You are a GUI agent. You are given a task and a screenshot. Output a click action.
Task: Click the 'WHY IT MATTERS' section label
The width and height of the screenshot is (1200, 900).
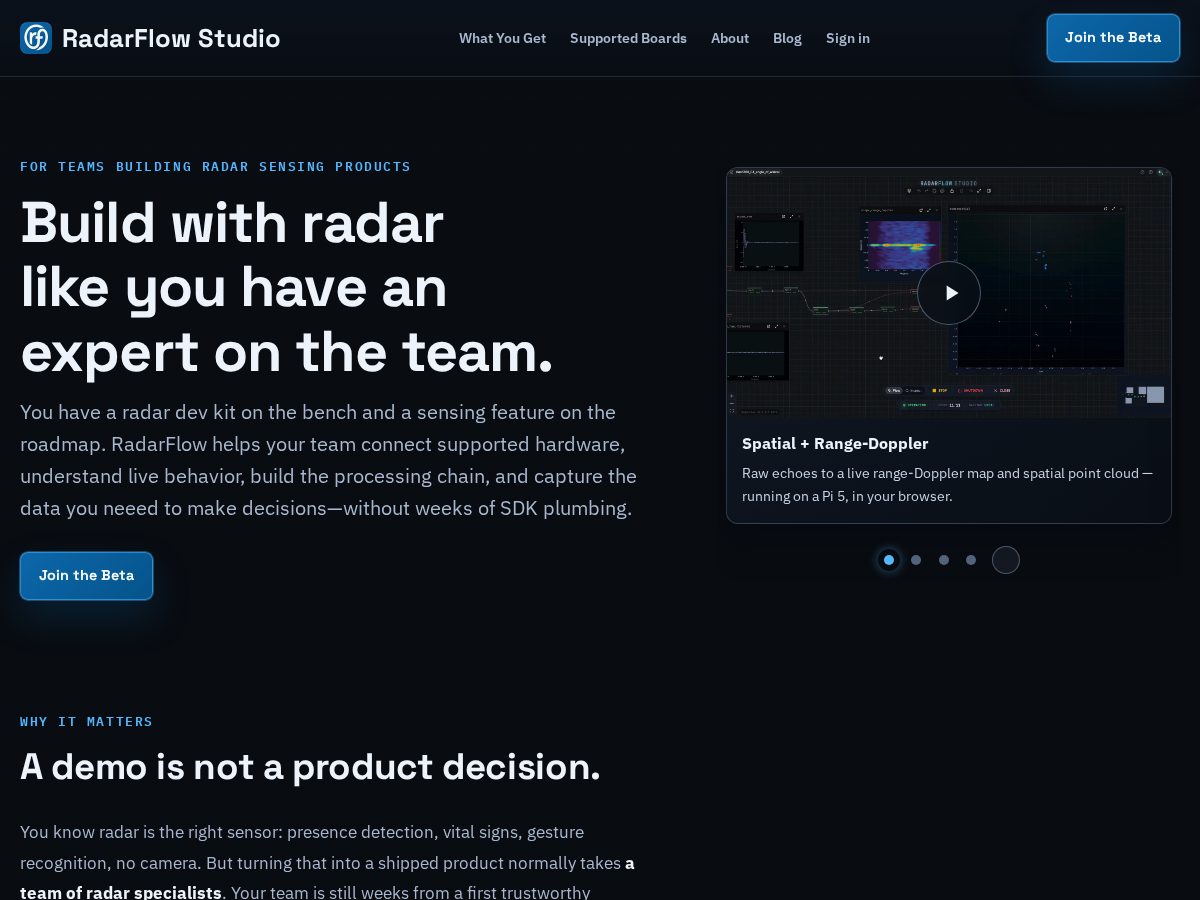(87, 721)
